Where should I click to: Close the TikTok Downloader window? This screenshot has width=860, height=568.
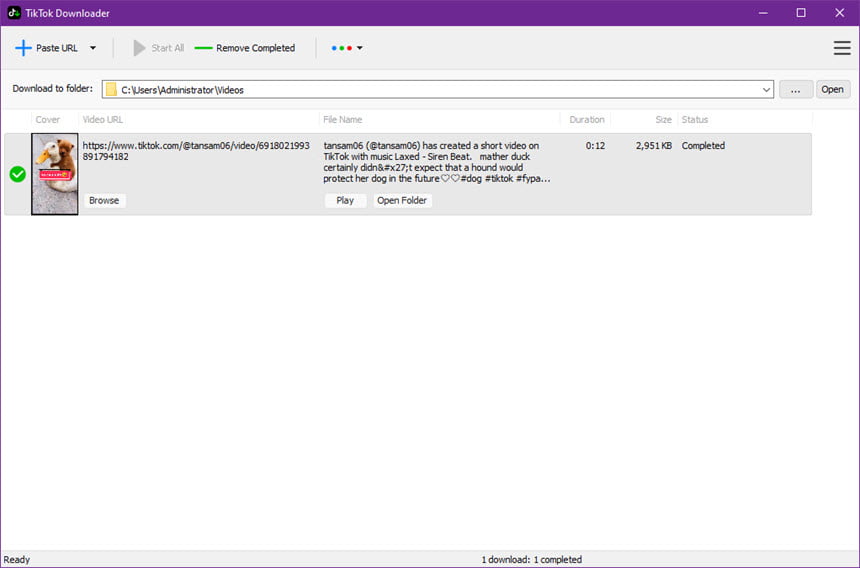[x=840, y=13]
